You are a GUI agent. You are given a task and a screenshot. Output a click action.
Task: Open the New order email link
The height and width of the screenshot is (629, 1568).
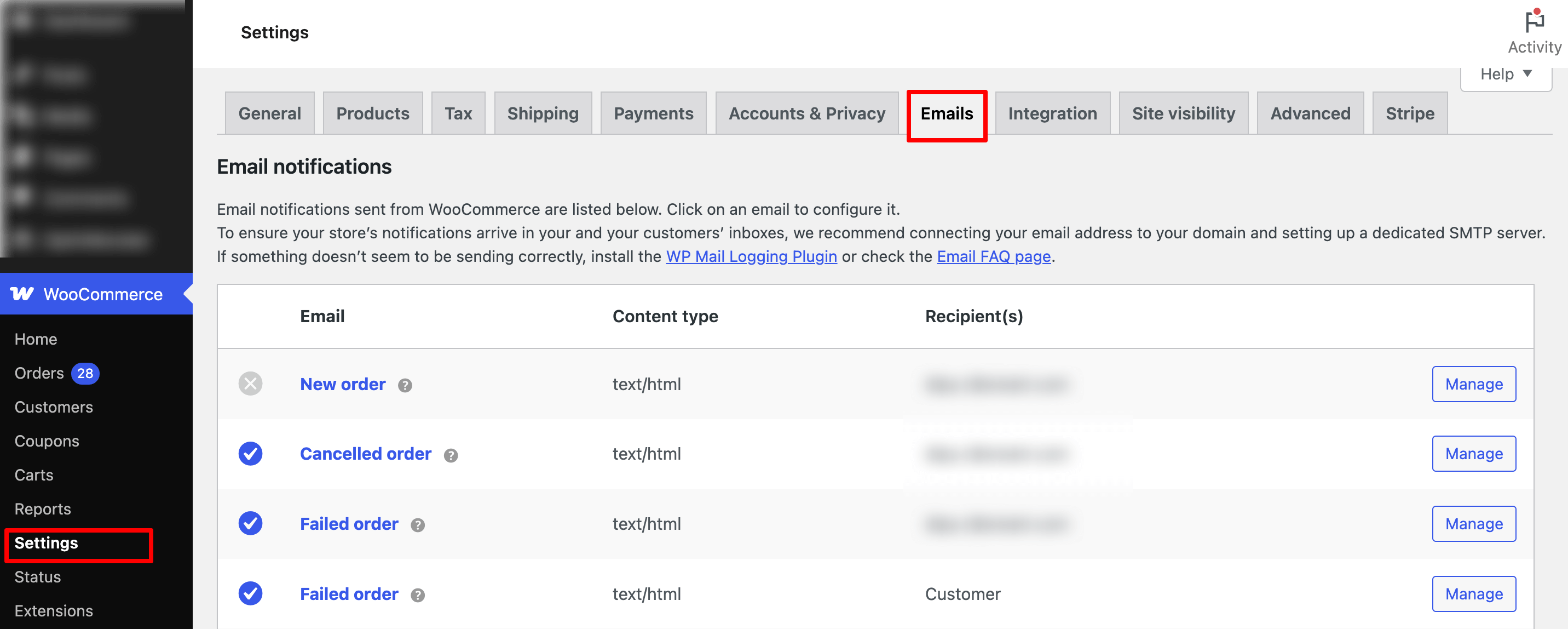coord(343,384)
